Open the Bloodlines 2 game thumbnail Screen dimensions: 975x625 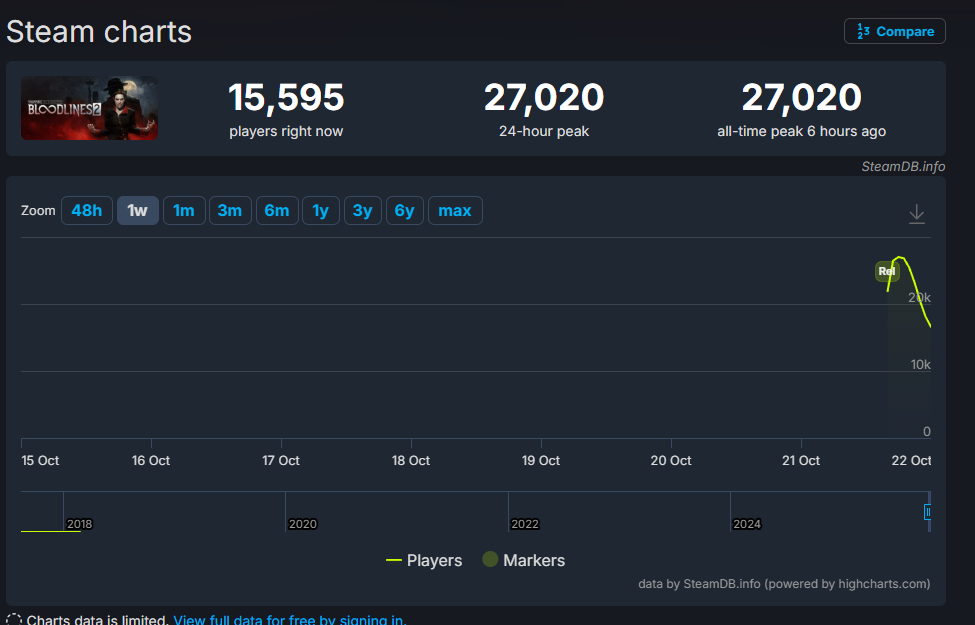[89, 108]
